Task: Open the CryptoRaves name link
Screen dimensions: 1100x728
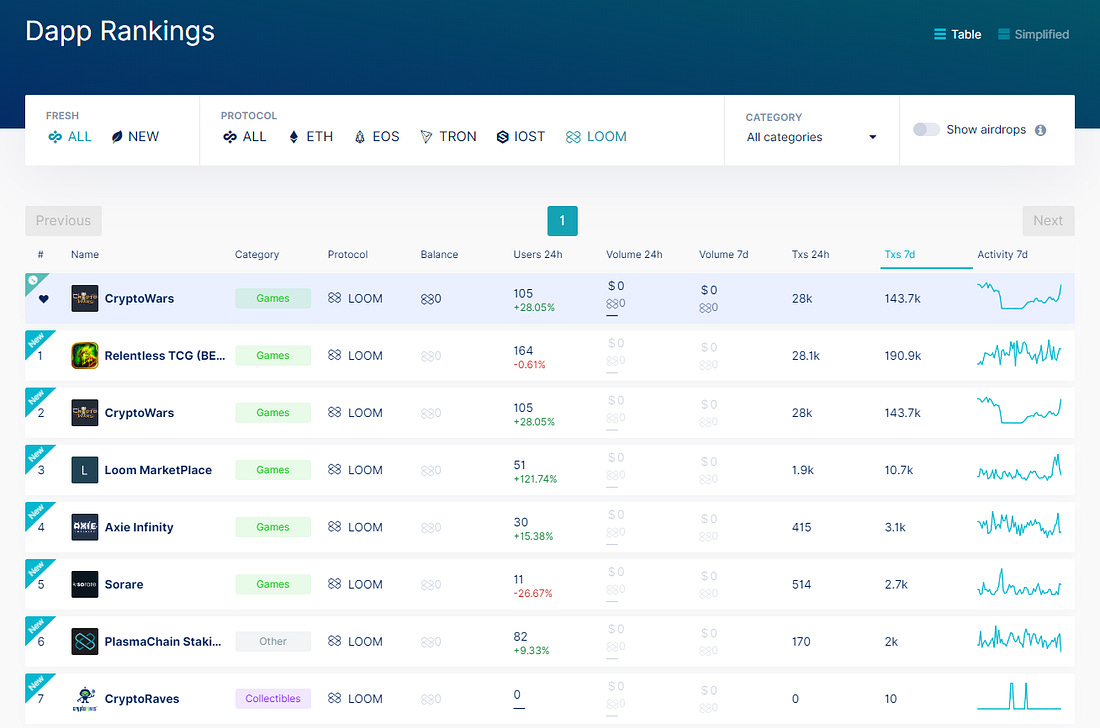Action: click(x=142, y=699)
